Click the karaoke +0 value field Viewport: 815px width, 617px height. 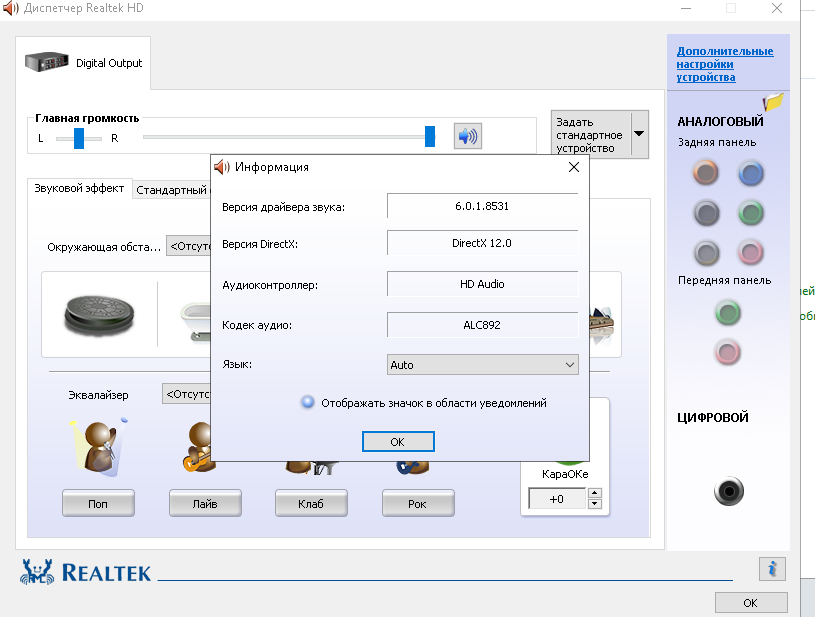click(x=557, y=499)
